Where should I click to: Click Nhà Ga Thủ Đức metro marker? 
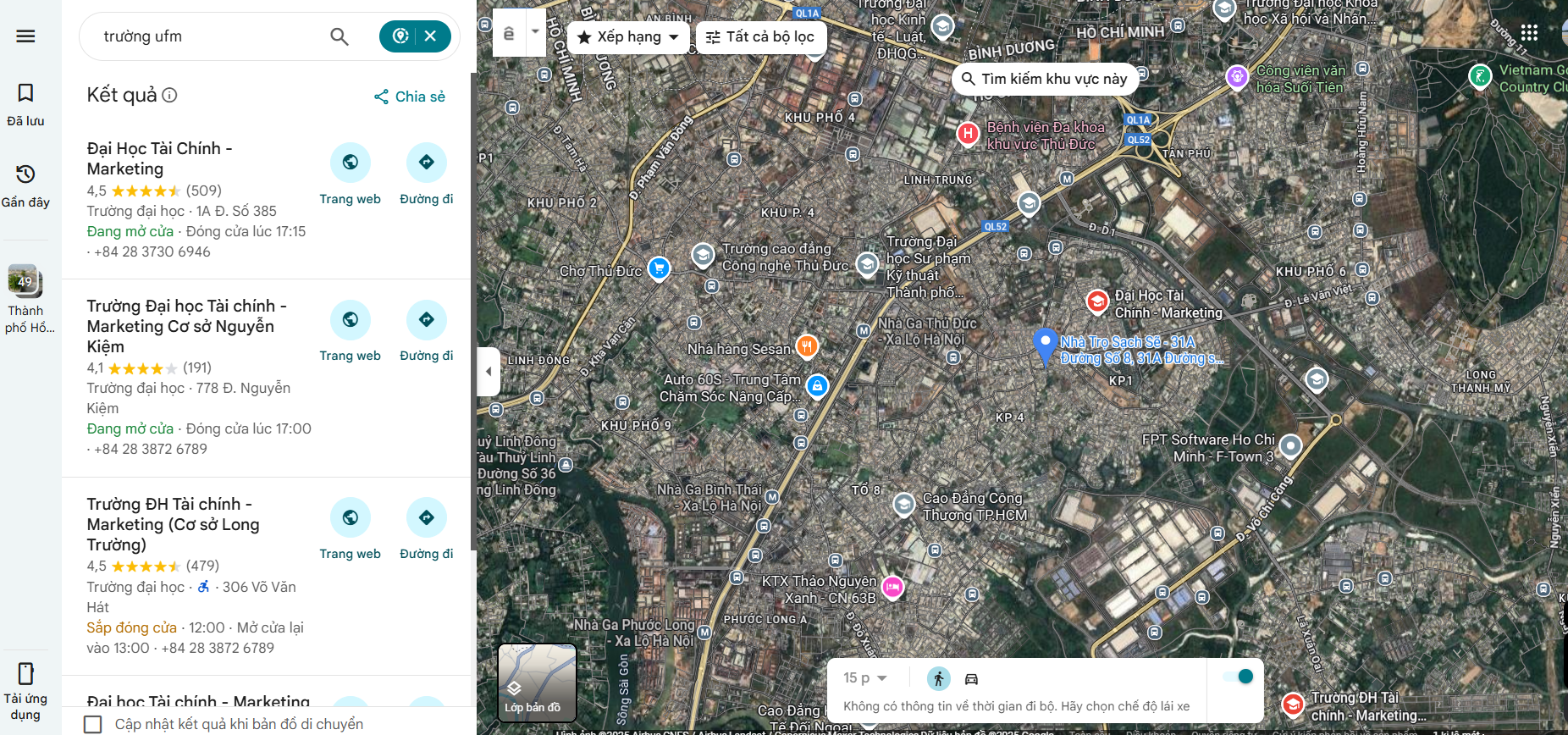pos(864,330)
